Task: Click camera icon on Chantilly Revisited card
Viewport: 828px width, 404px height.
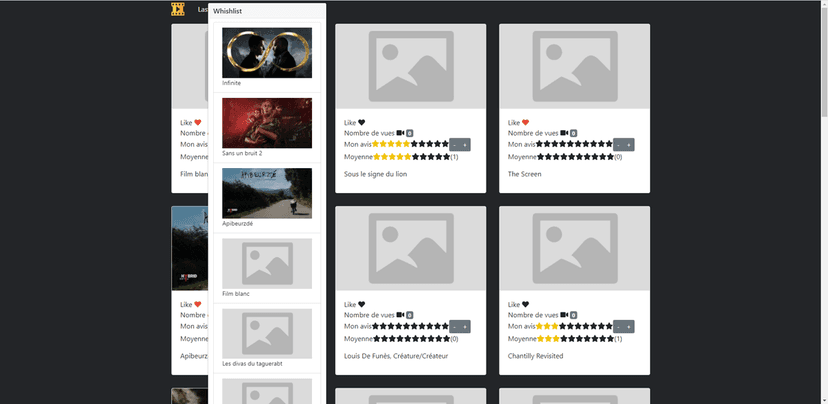Action: [564, 315]
